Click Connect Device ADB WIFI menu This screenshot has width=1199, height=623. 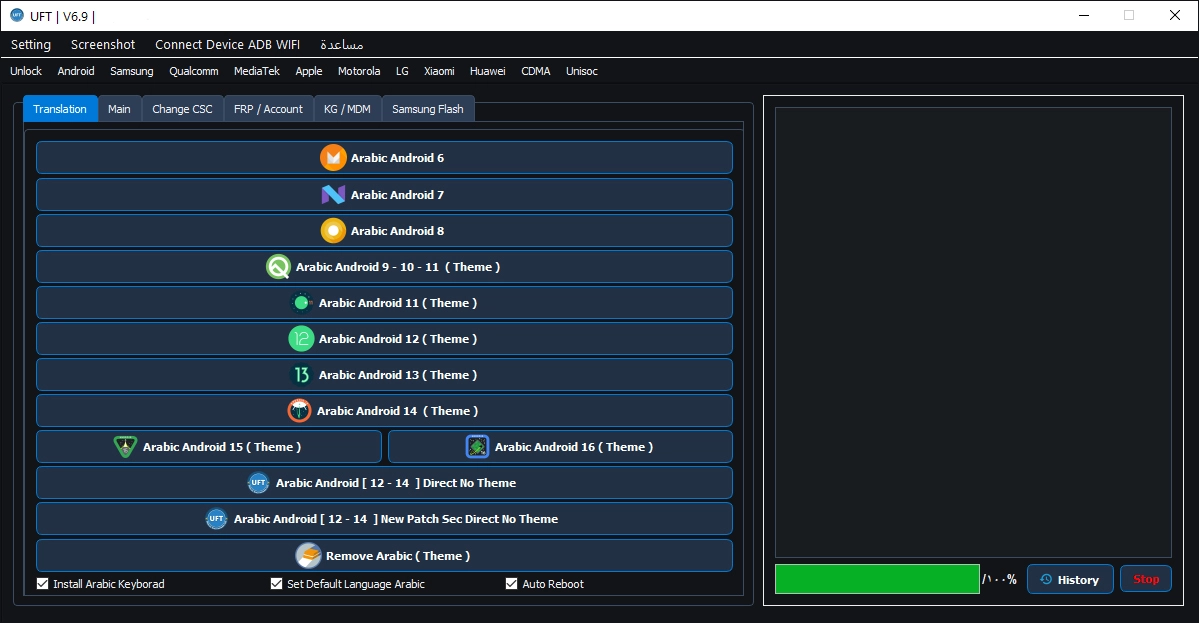(x=227, y=44)
